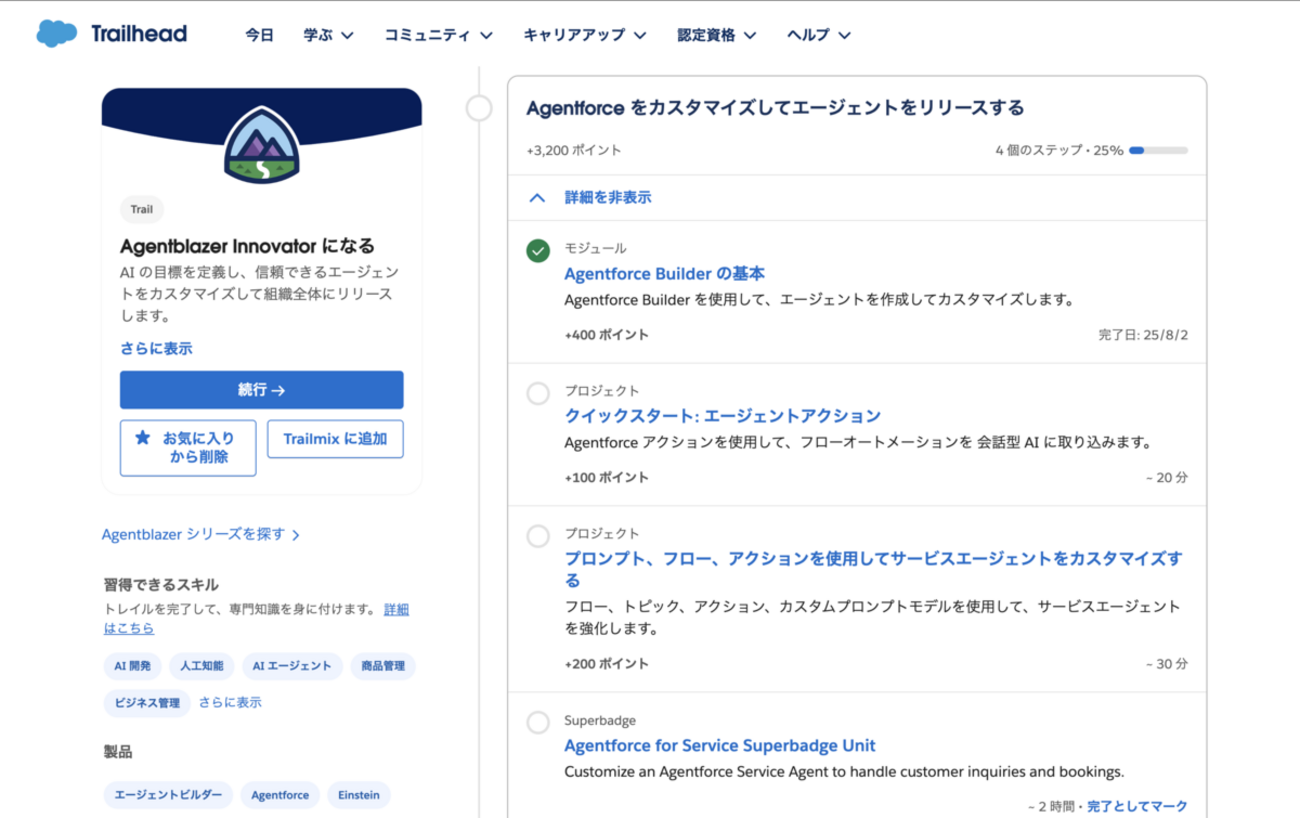
Task: Click the Salesforce cloud logo icon
Action: point(57,34)
